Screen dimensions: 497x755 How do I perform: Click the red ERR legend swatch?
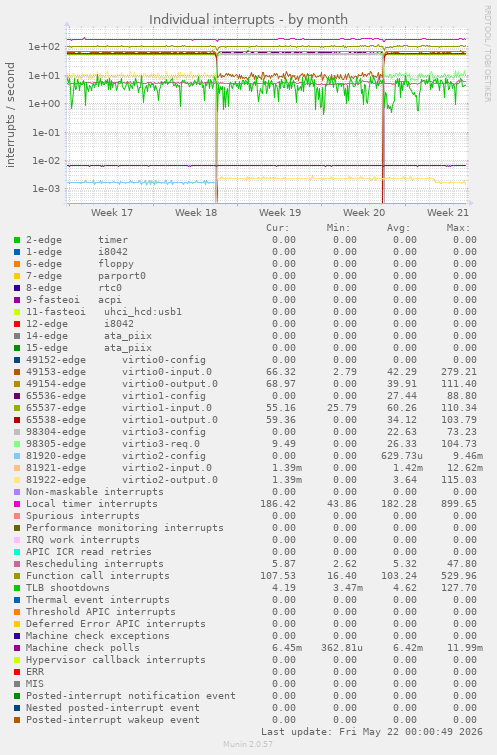click(x=17, y=672)
